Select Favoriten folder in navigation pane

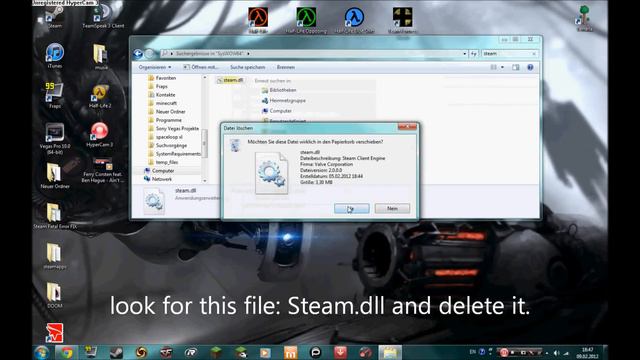[162, 78]
